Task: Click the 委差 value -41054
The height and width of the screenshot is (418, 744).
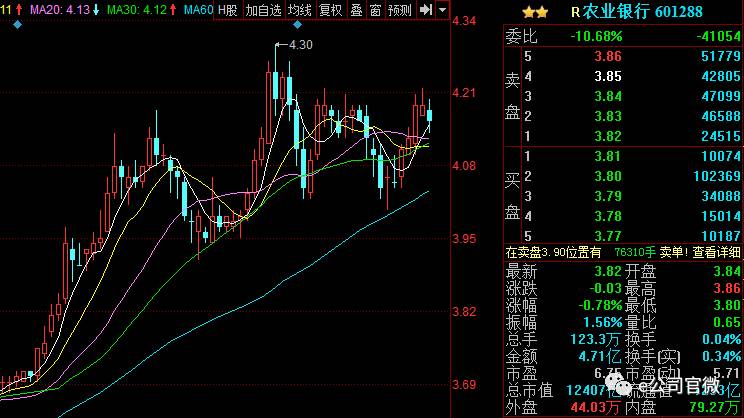Action: [718, 37]
